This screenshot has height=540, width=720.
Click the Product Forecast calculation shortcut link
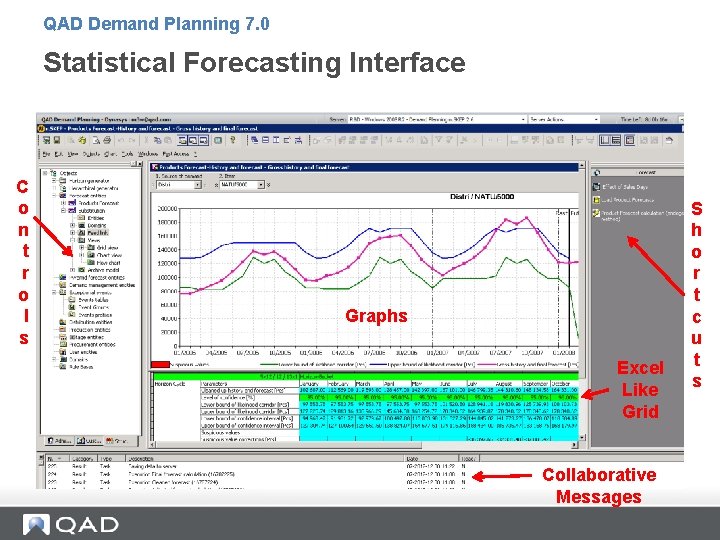[x=642, y=216]
